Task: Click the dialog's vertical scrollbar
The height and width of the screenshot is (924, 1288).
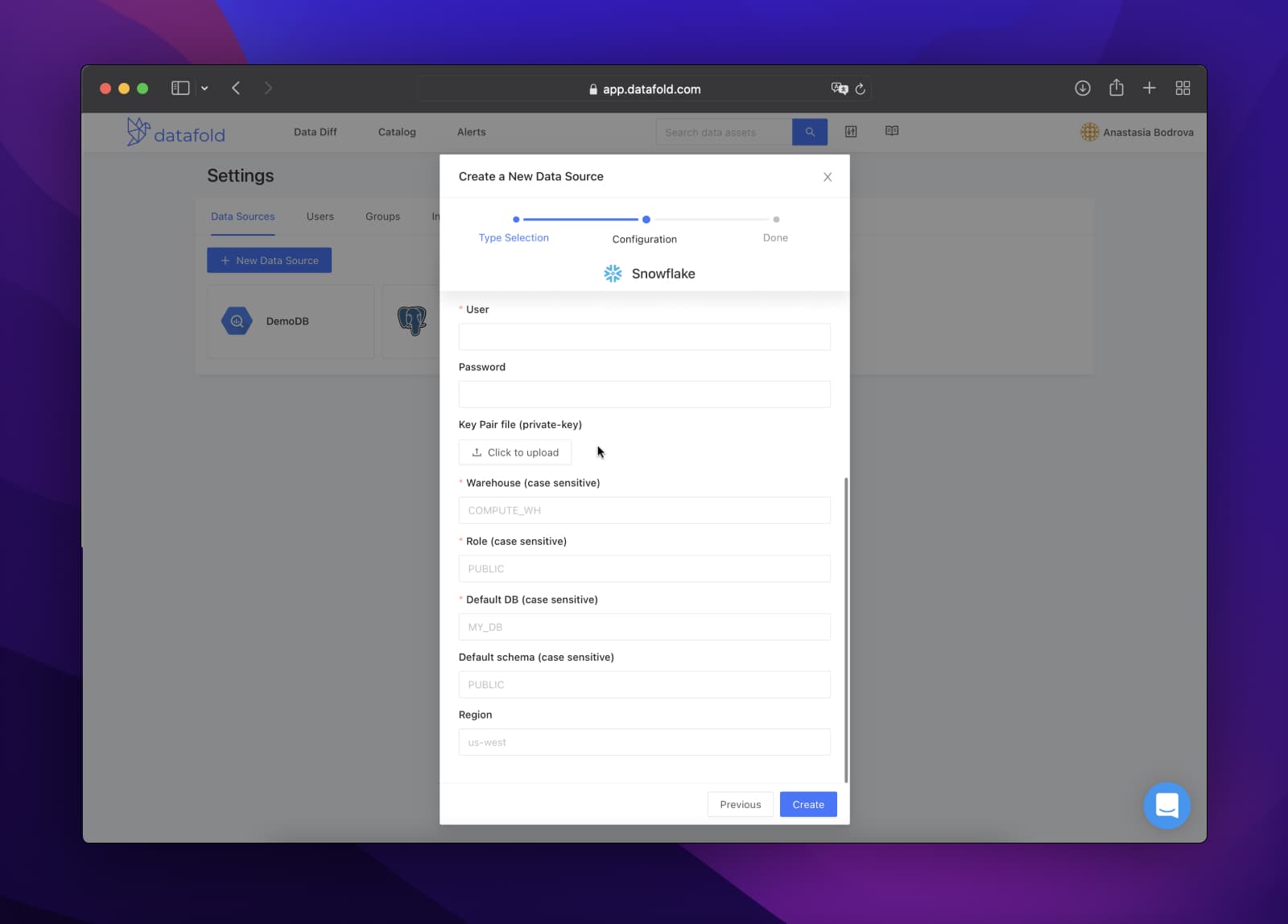Action: coord(846,629)
